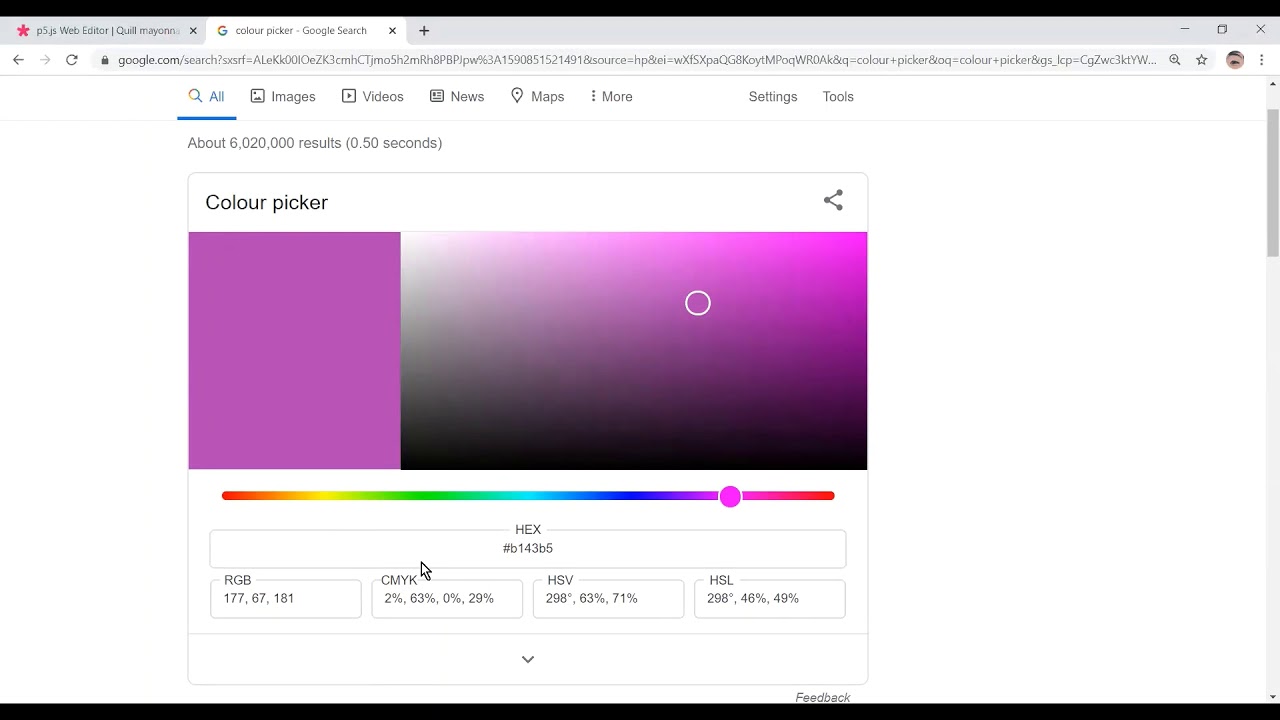The width and height of the screenshot is (1280, 720).
Task: Go forward to the next page
Action: click(x=45, y=60)
